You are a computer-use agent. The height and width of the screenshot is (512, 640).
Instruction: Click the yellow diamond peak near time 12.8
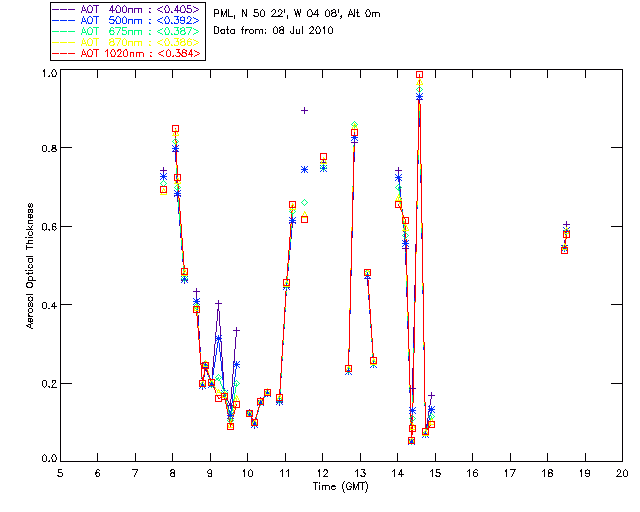pyautogui.click(x=354, y=125)
